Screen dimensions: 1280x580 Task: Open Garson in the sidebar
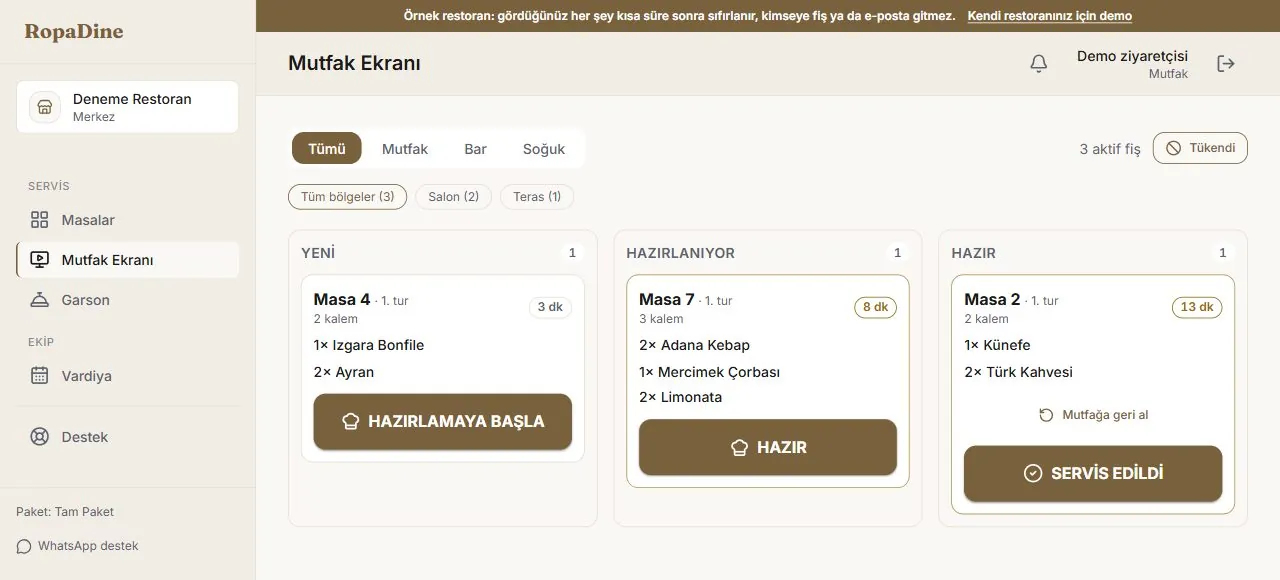[x=127, y=300]
